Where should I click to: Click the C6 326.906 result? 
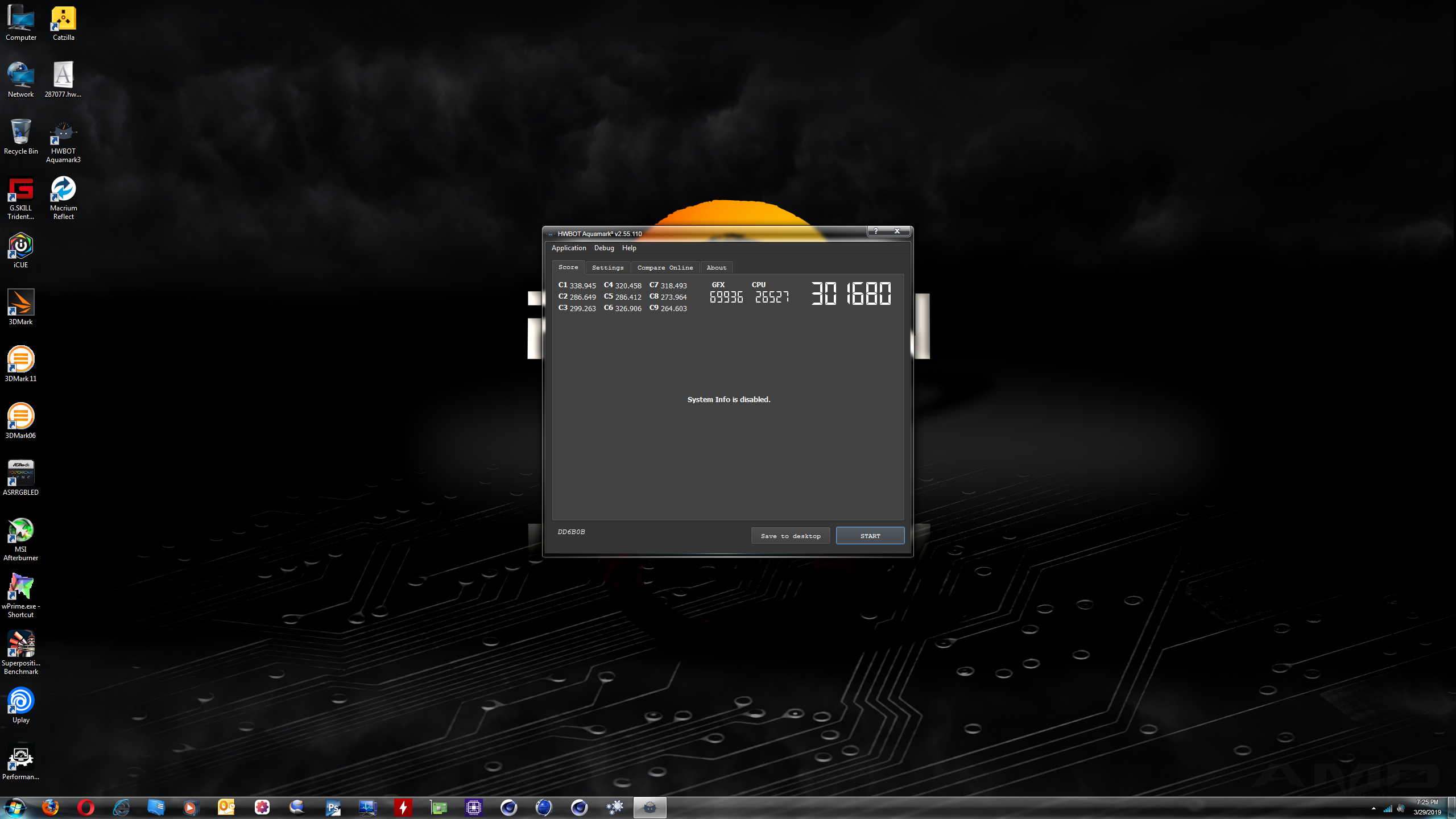(x=622, y=308)
